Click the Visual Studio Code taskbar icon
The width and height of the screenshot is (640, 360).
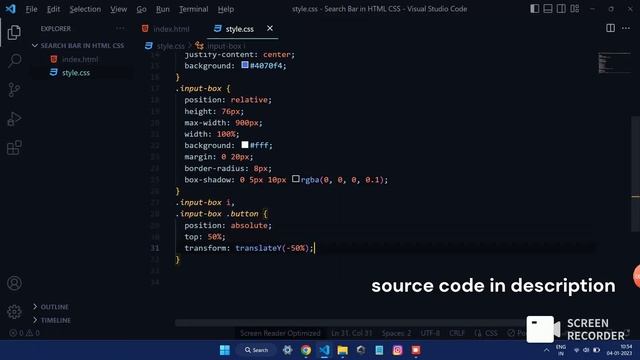[324, 350]
